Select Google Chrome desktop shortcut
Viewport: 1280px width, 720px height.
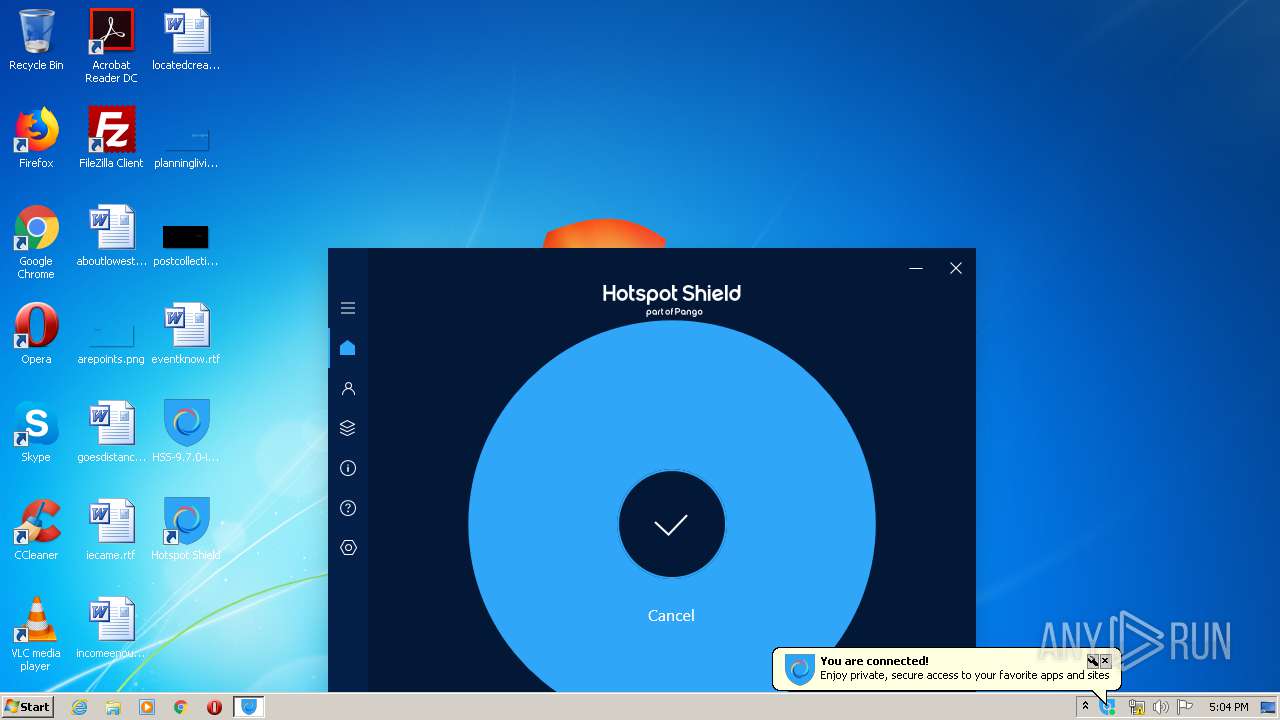tap(36, 242)
